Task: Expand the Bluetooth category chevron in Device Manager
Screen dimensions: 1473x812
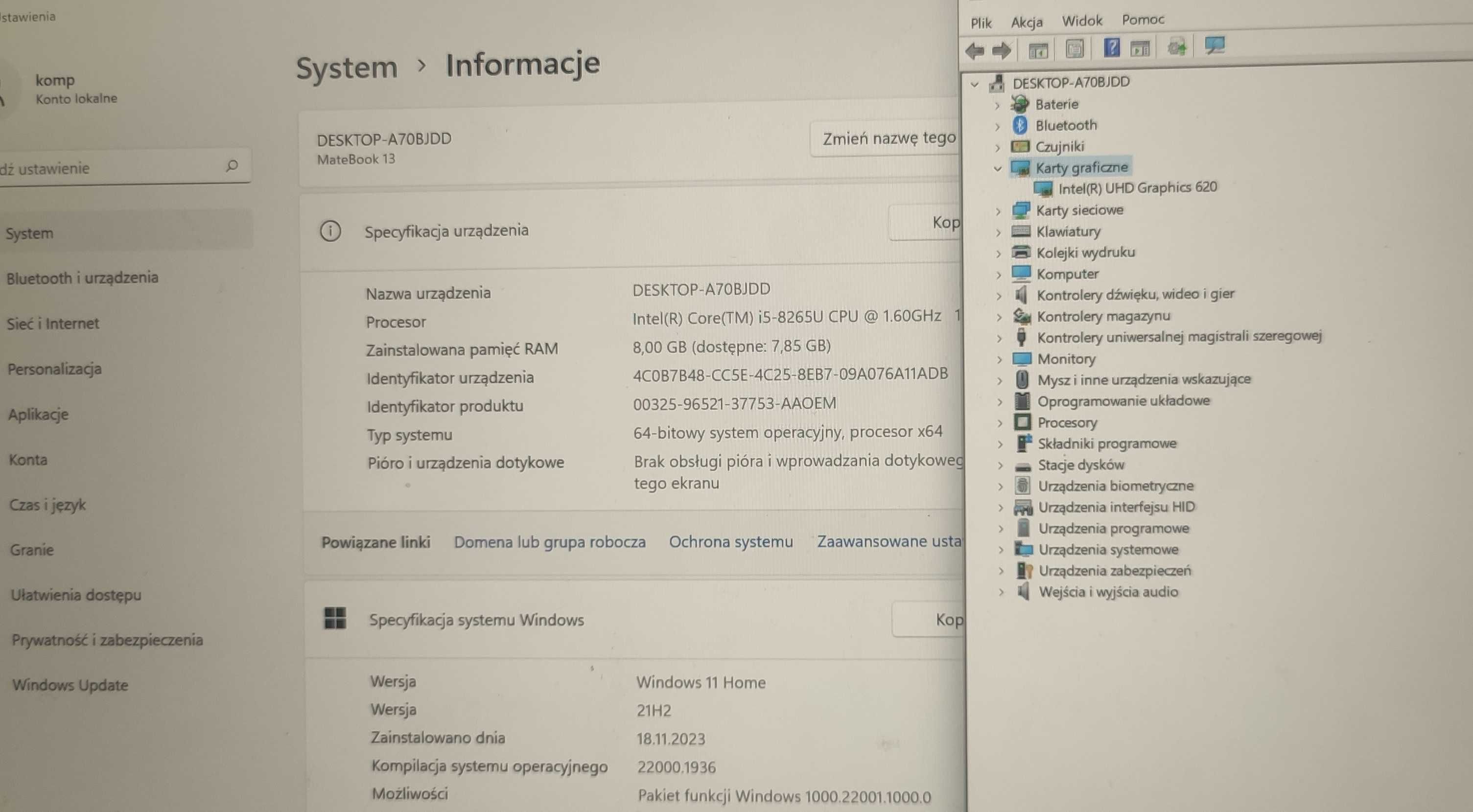Action: 997,126
